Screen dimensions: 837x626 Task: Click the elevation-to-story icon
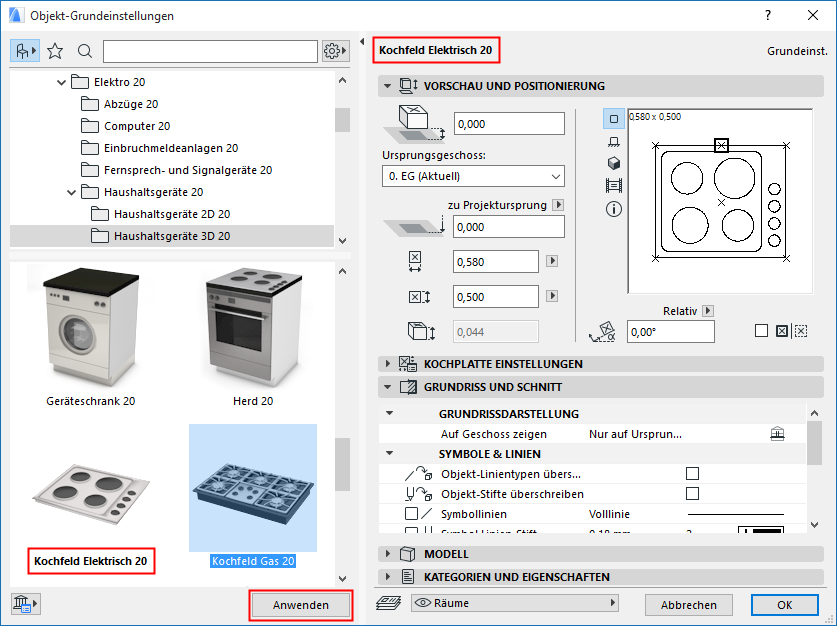point(413,123)
